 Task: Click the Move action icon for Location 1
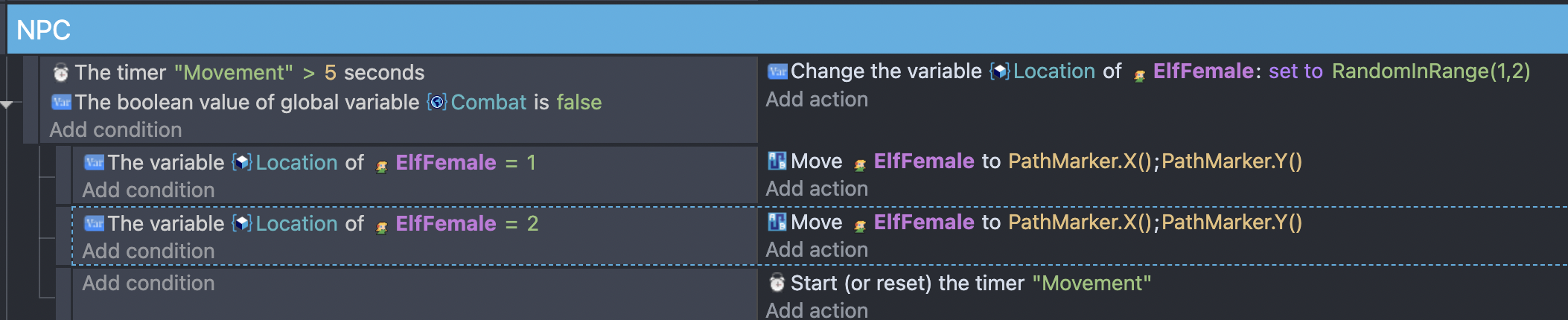(x=777, y=161)
